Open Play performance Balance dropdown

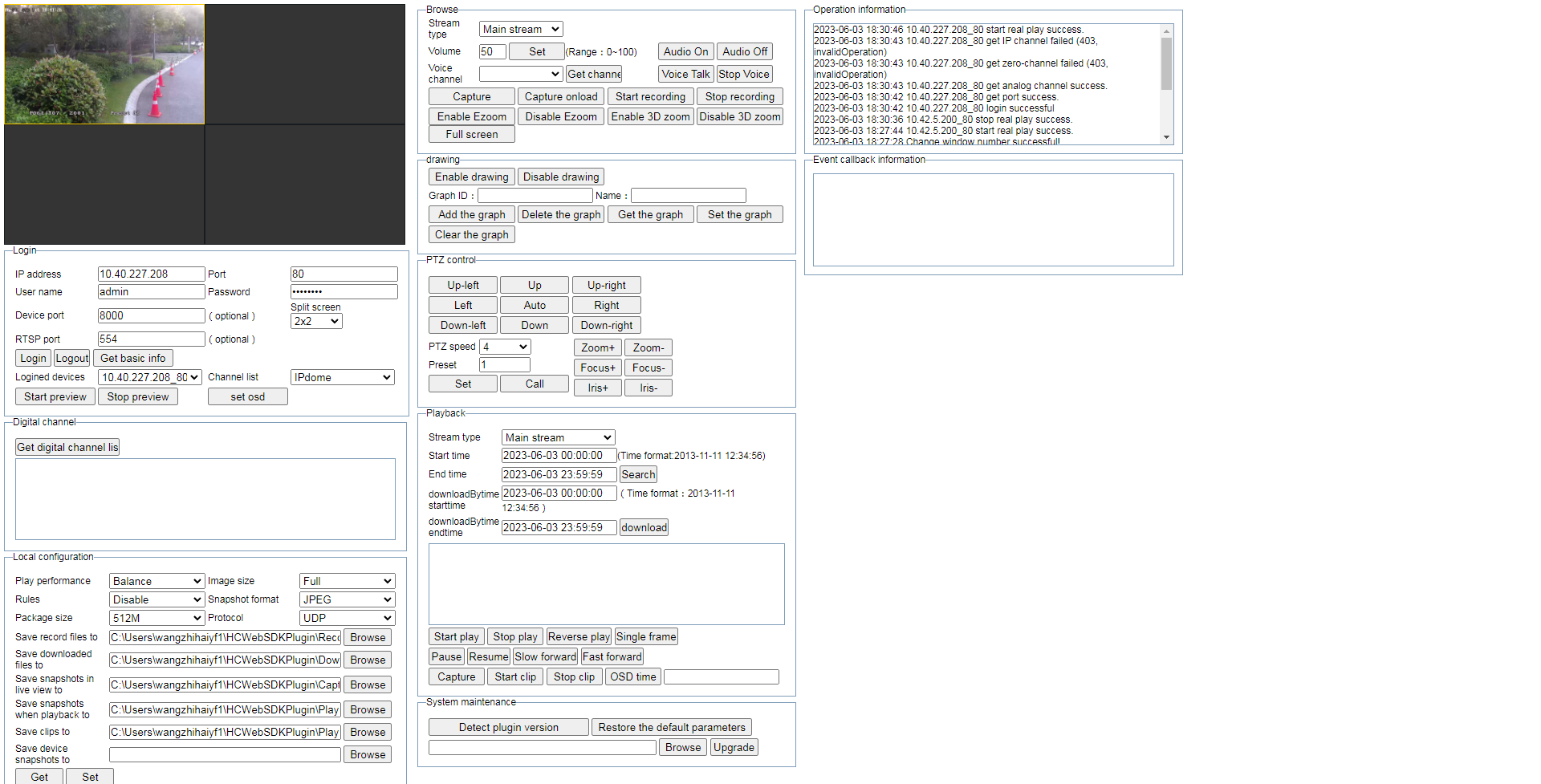[x=157, y=581]
